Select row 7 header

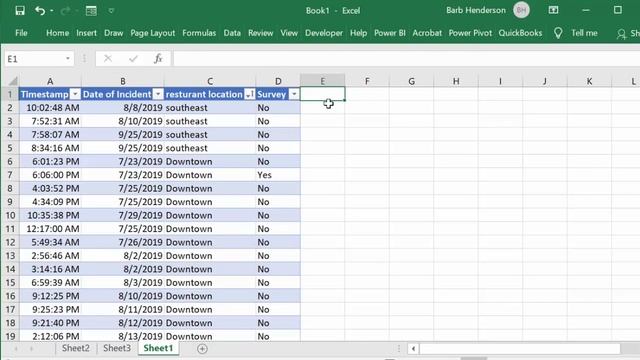(x=10, y=175)
